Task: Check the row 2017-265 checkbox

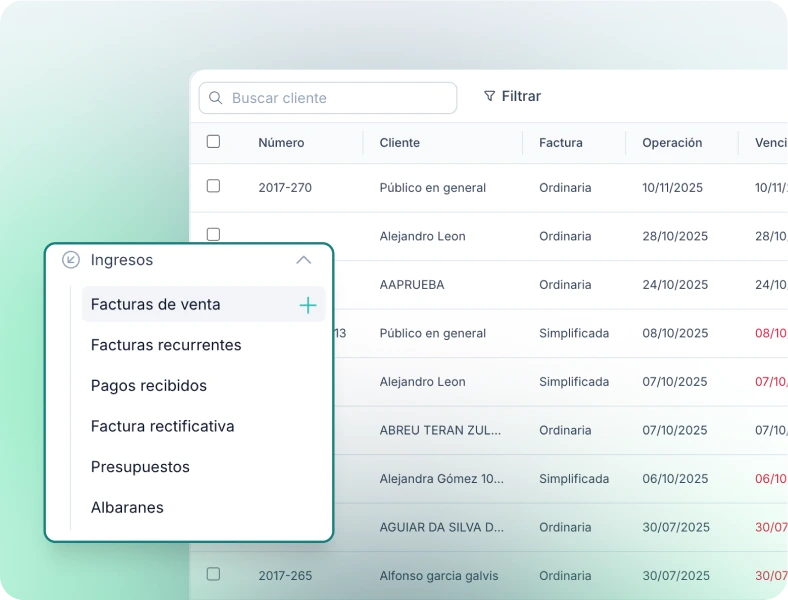Action: [214, 574]
